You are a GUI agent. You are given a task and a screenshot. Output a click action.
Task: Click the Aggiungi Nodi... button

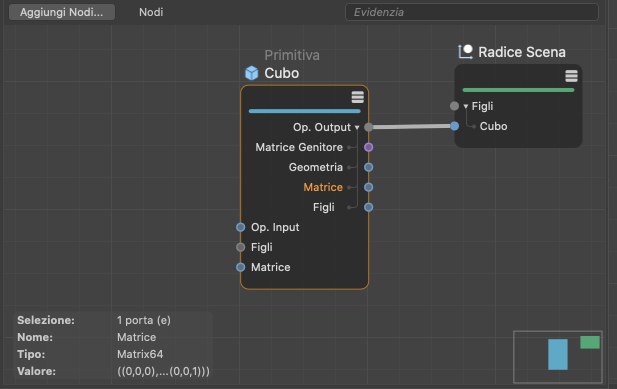coord(62,12)
